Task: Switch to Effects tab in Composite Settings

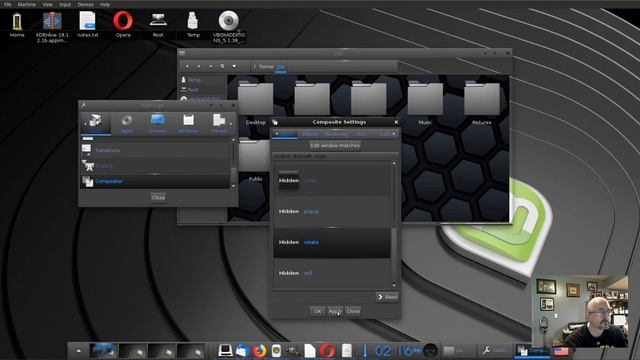Action: [310, 134]
